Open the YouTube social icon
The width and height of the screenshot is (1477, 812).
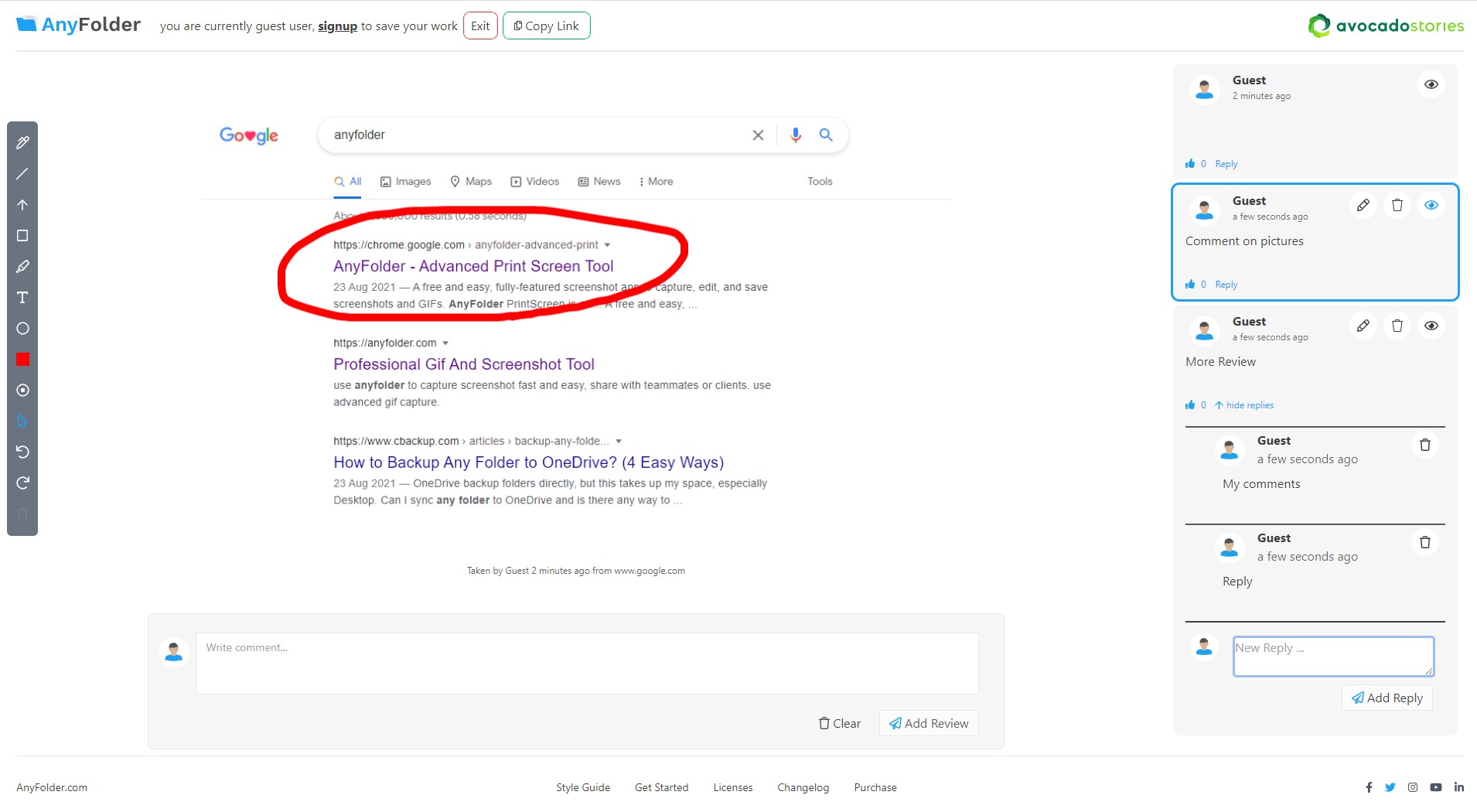1436,787
